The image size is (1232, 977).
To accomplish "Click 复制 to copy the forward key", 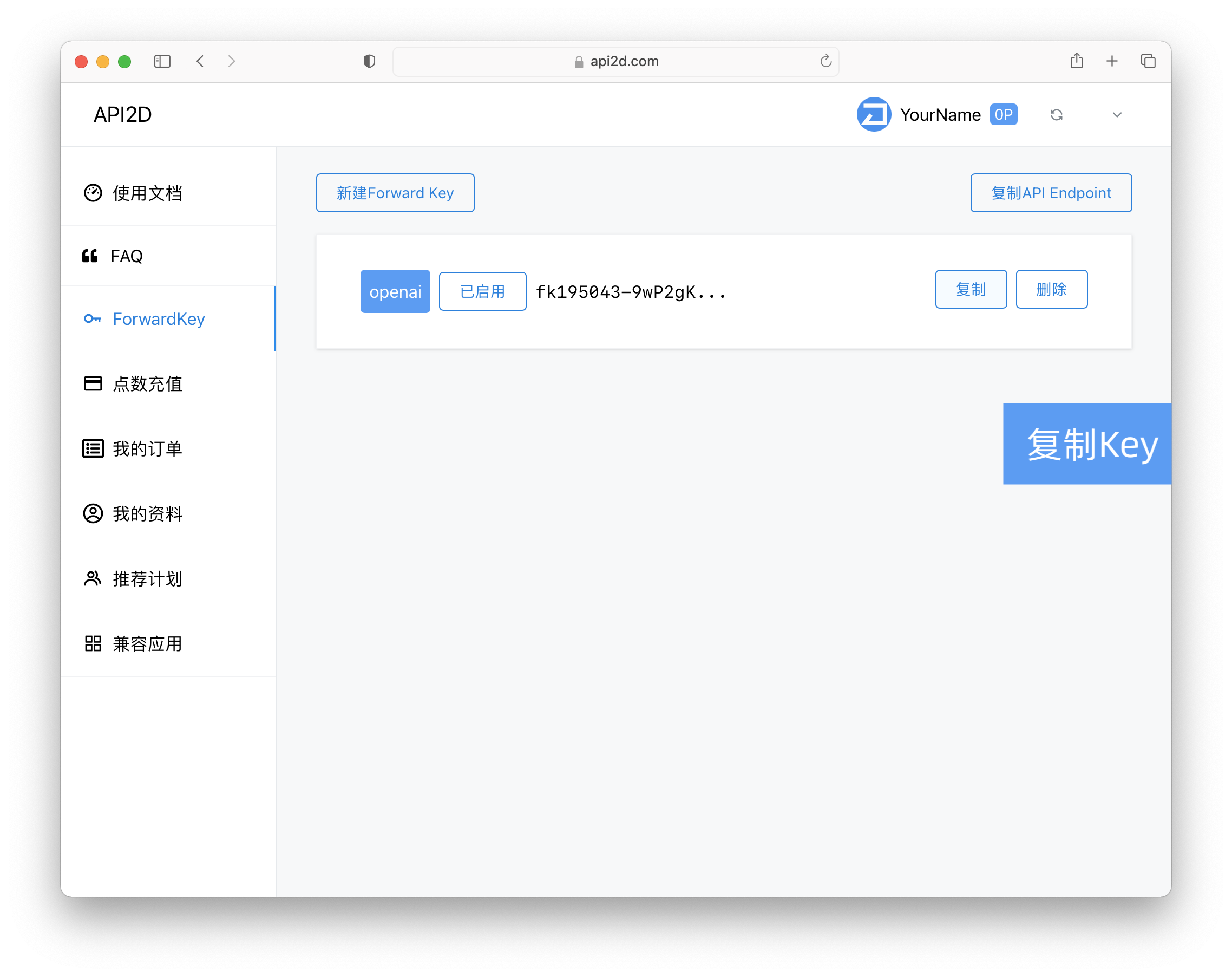I will [971, 289].
